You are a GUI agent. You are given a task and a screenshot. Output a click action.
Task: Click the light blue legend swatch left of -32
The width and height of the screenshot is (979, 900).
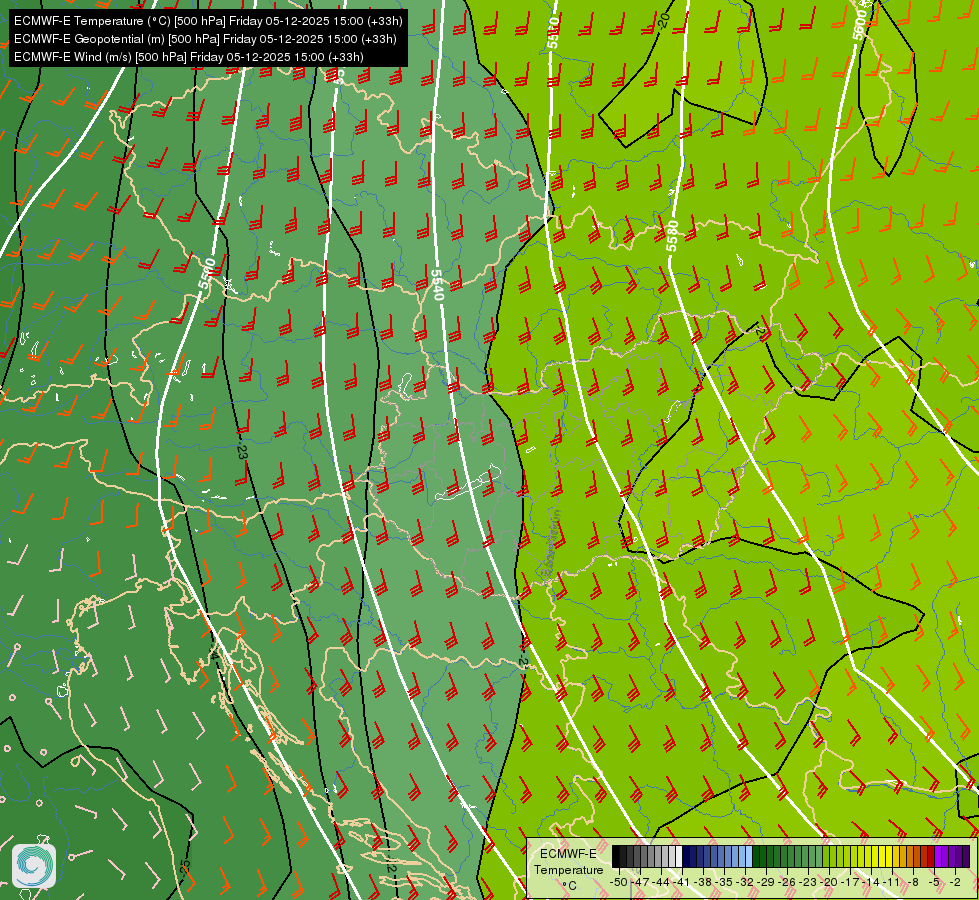click(x=742, y=856)
